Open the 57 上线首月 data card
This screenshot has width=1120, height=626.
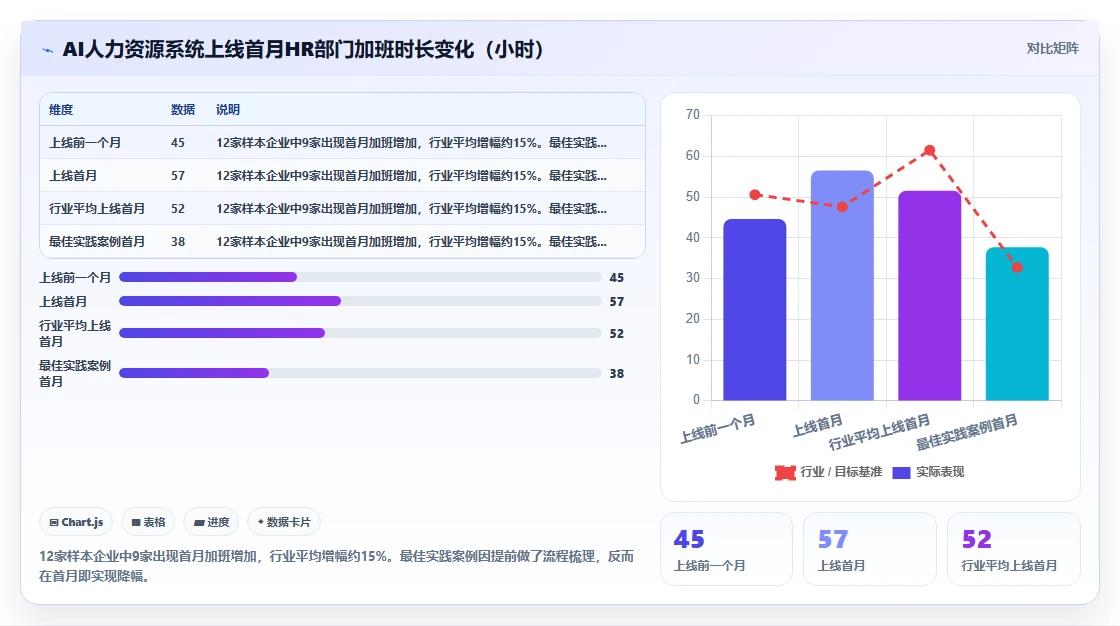click(869, 549)
